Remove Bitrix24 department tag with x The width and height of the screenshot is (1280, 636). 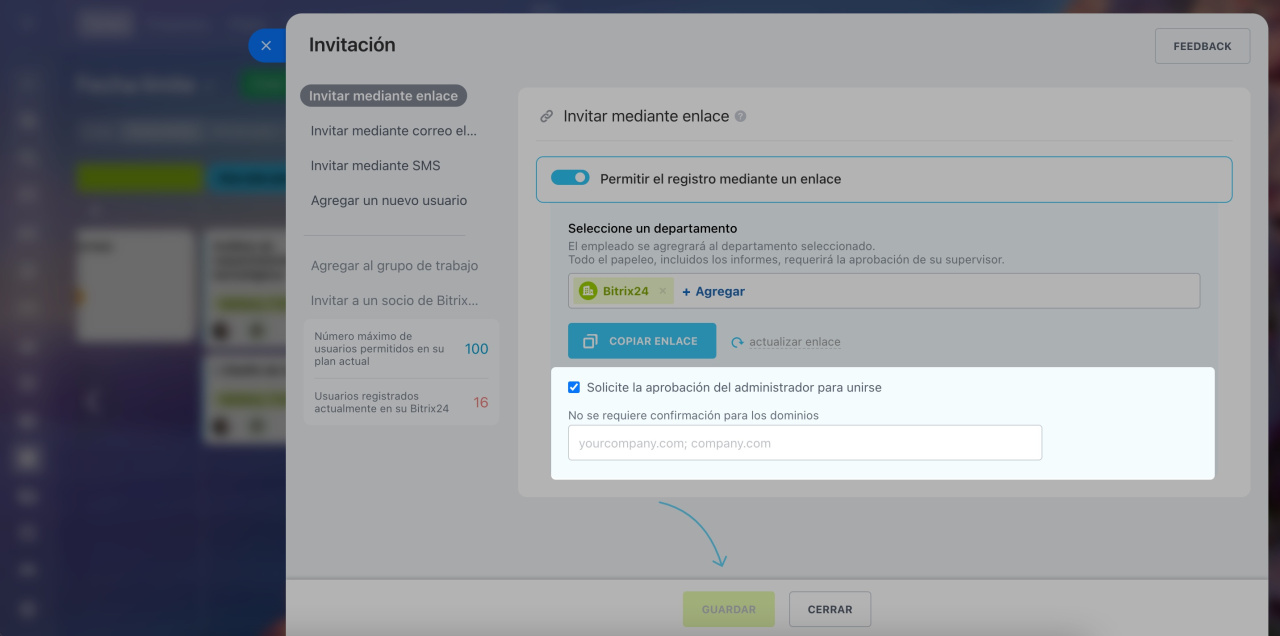662,291
